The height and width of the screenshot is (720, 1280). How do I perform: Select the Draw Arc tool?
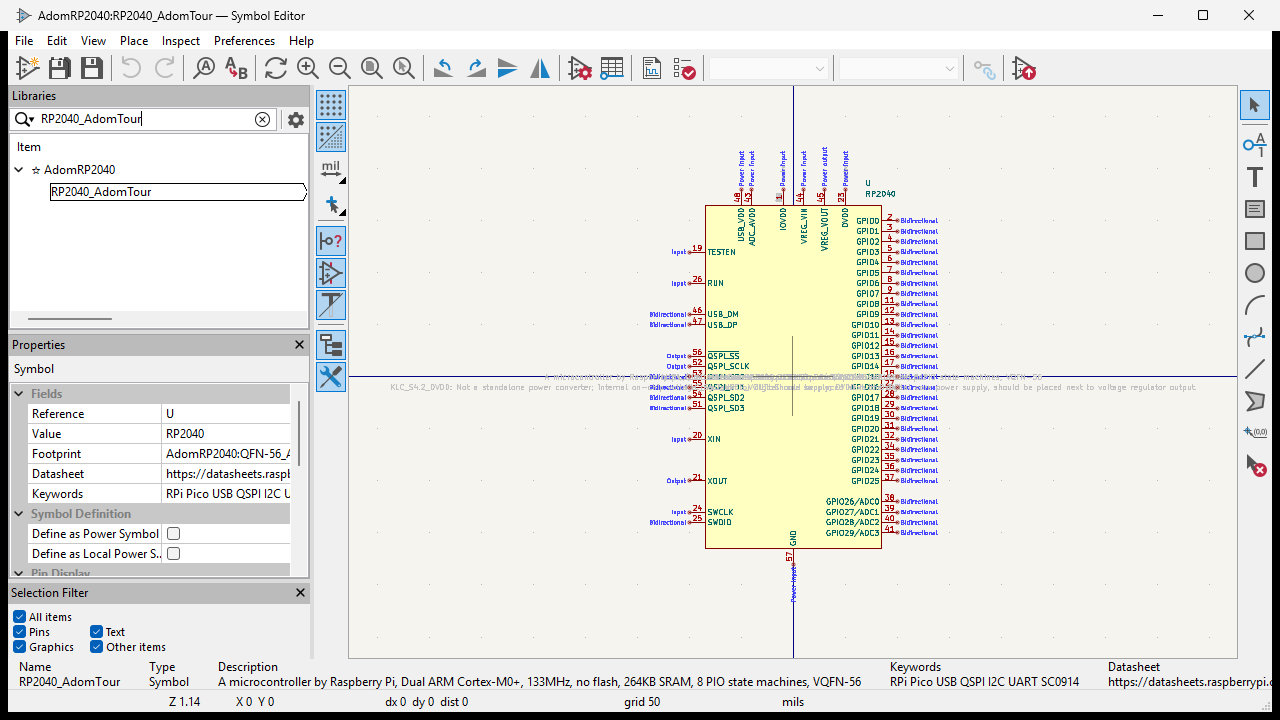[1255, 306]
